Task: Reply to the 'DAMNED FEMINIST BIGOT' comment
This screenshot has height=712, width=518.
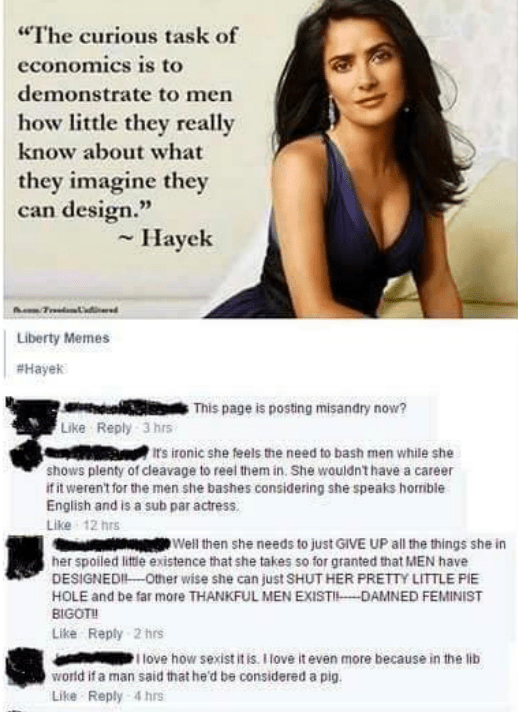Action: (x=105, y=633)
